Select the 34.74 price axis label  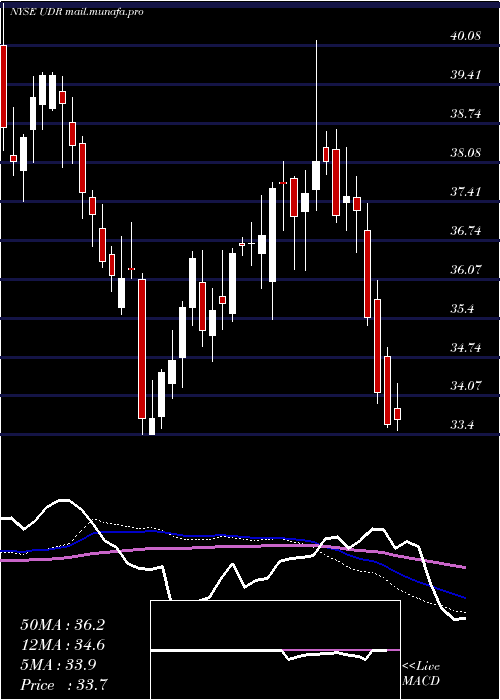point(466,348)
